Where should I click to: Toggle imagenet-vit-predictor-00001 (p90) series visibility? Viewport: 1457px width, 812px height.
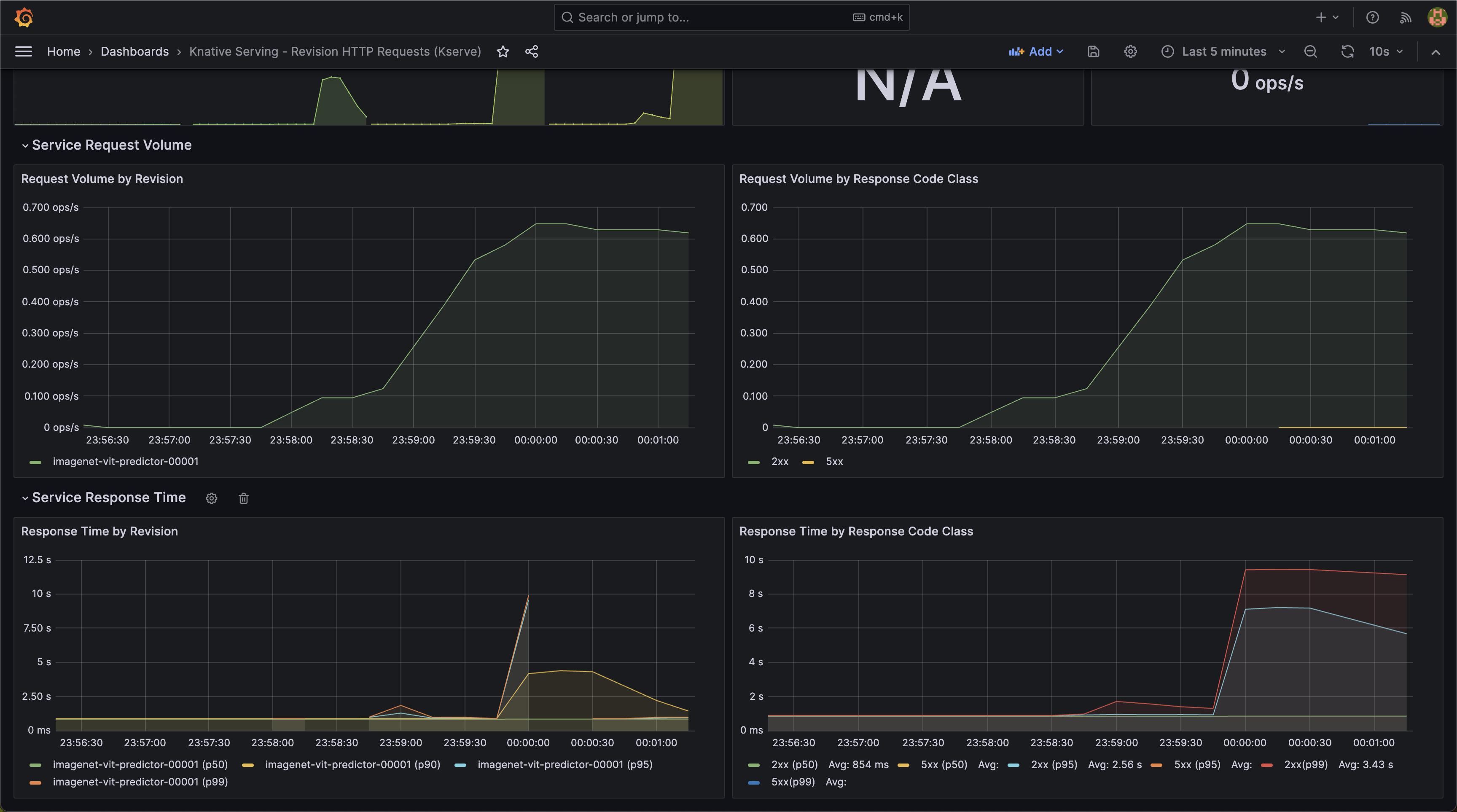352,764
